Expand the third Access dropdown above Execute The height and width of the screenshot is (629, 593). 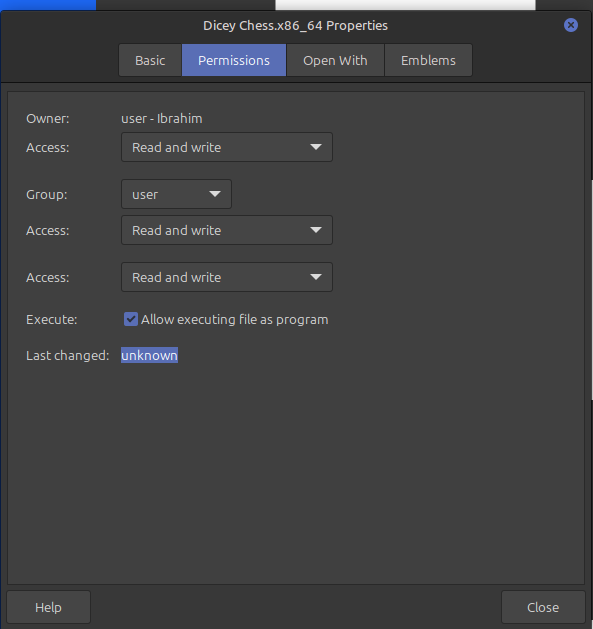pos(227,277)
